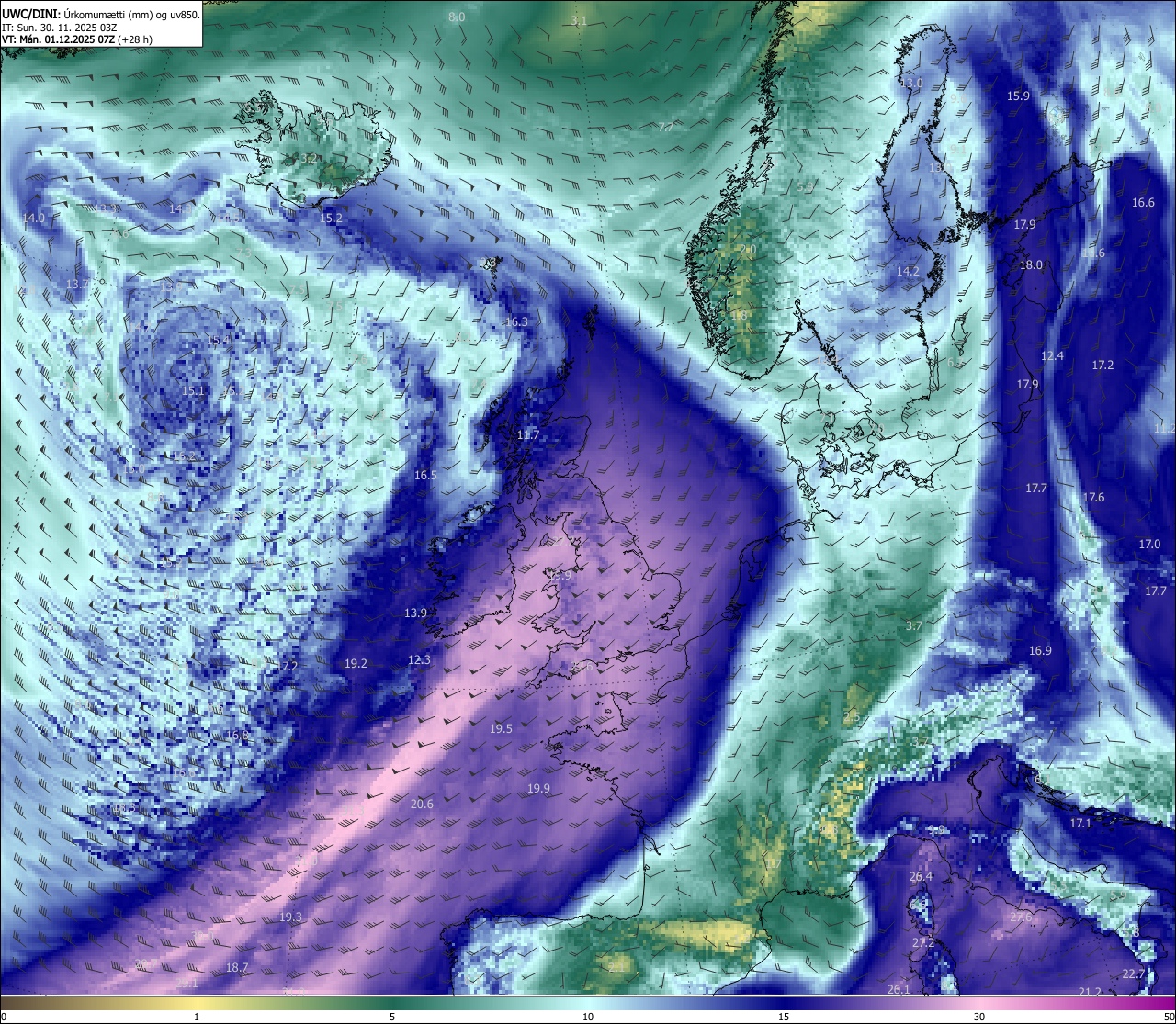Click the 3.1 value label
Screen dimensions: 1176x1024
tap(579, 20)
